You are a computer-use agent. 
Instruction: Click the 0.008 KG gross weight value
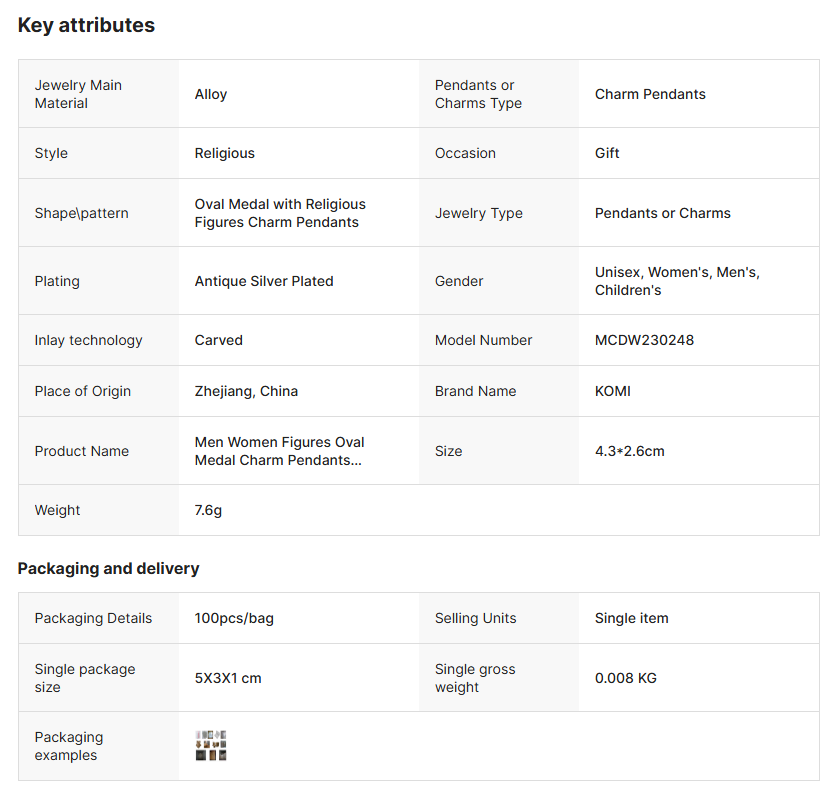coord(625,678)
